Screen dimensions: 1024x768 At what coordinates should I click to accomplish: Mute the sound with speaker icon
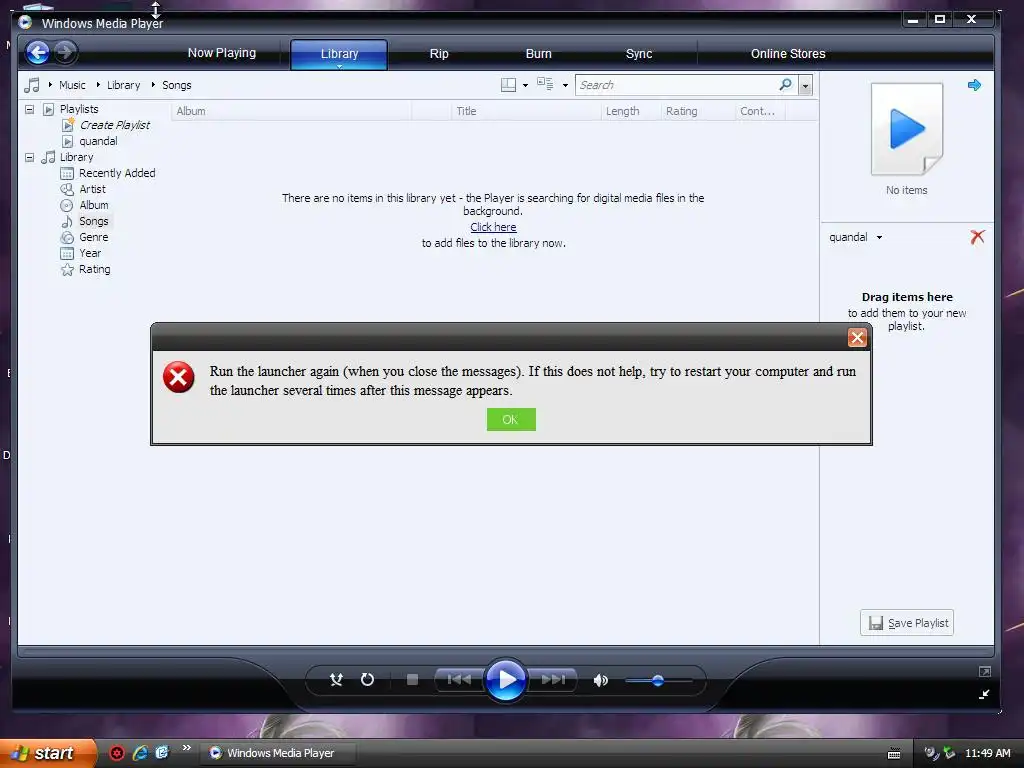click(x=600, y=680)
